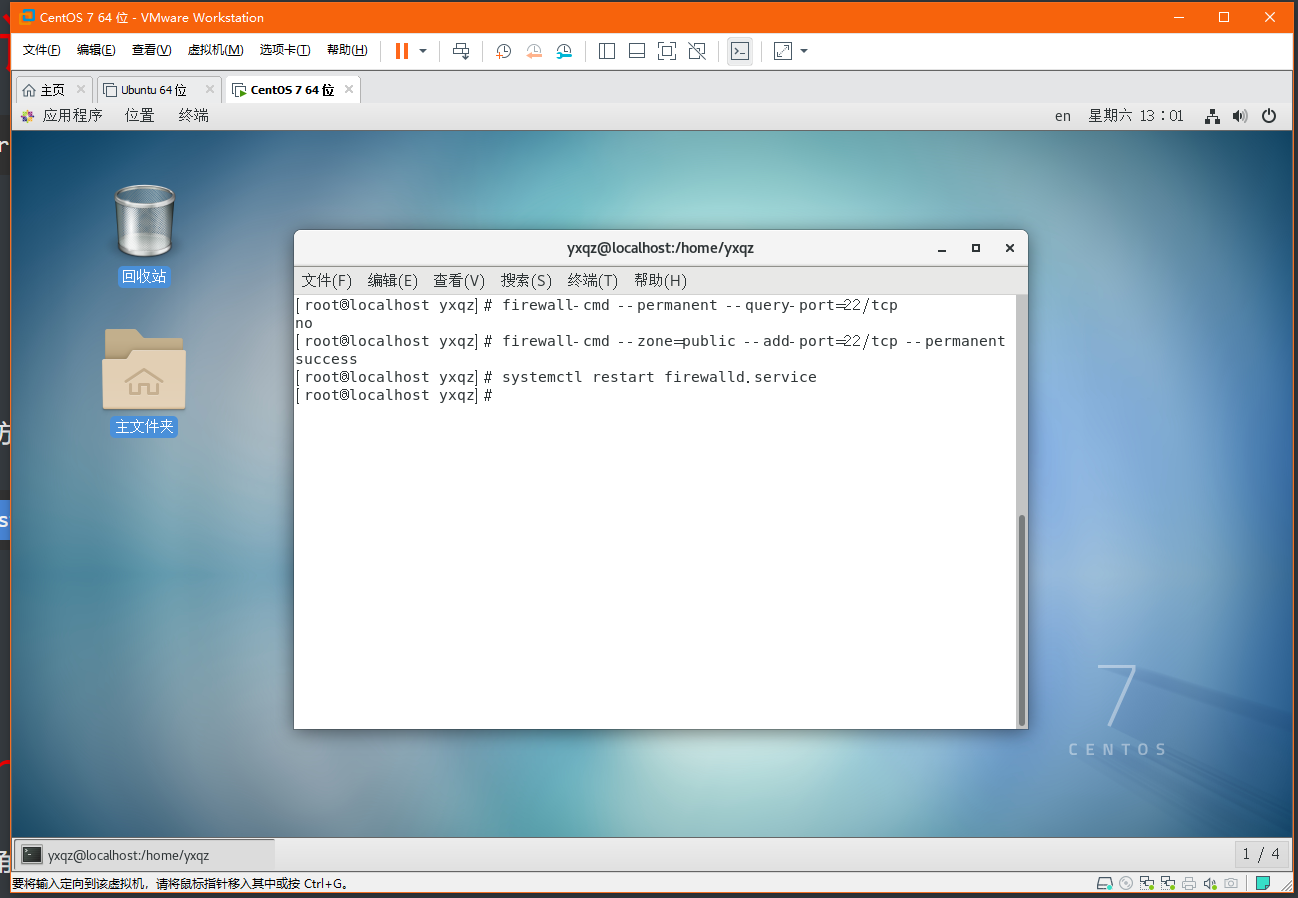Viewport: 1298px width, 898px height.
Task: Close the CentOS 7 64 位 tab
Action: [349, 89]
